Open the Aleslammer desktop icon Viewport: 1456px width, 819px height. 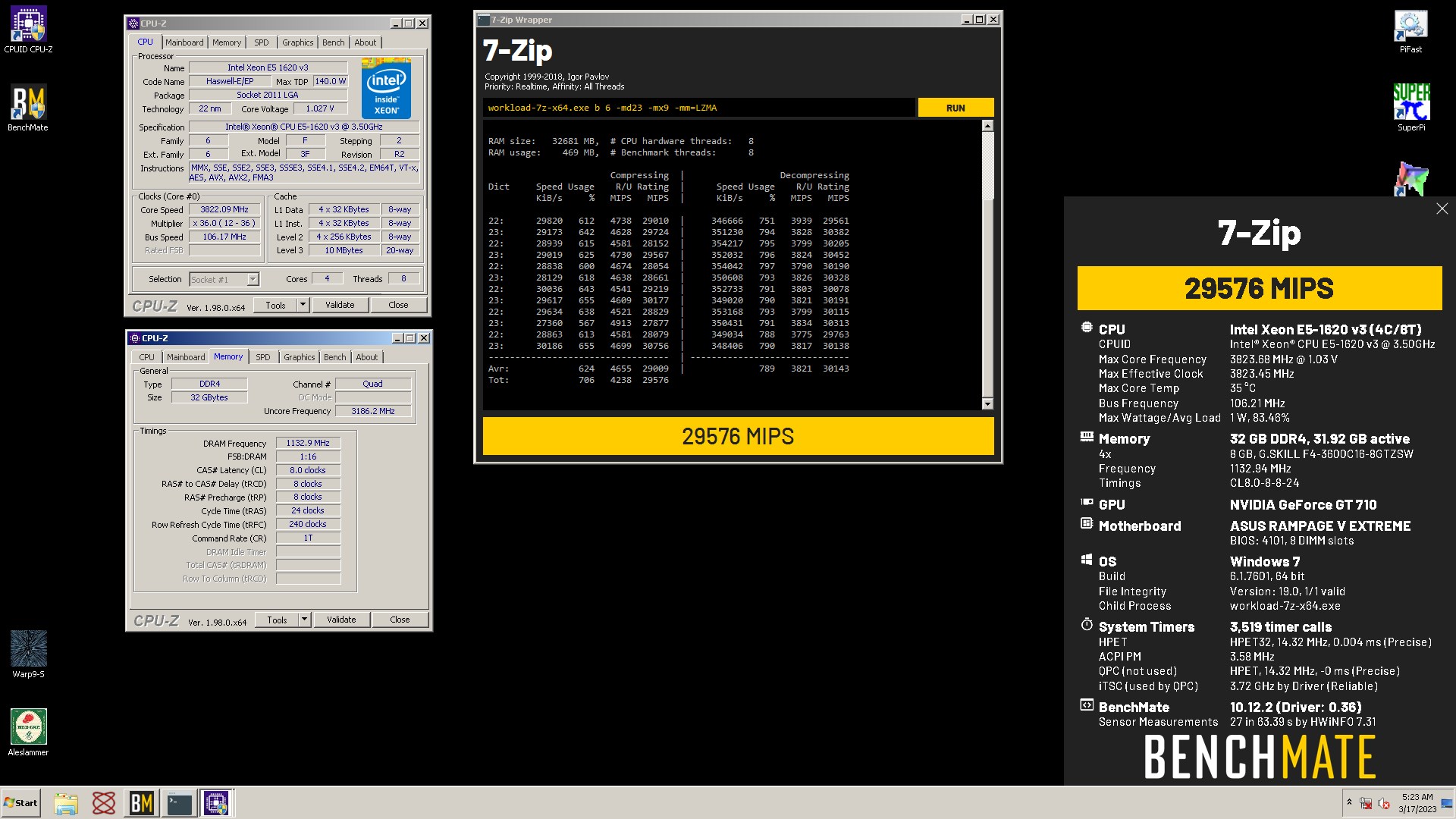point(28,733)
